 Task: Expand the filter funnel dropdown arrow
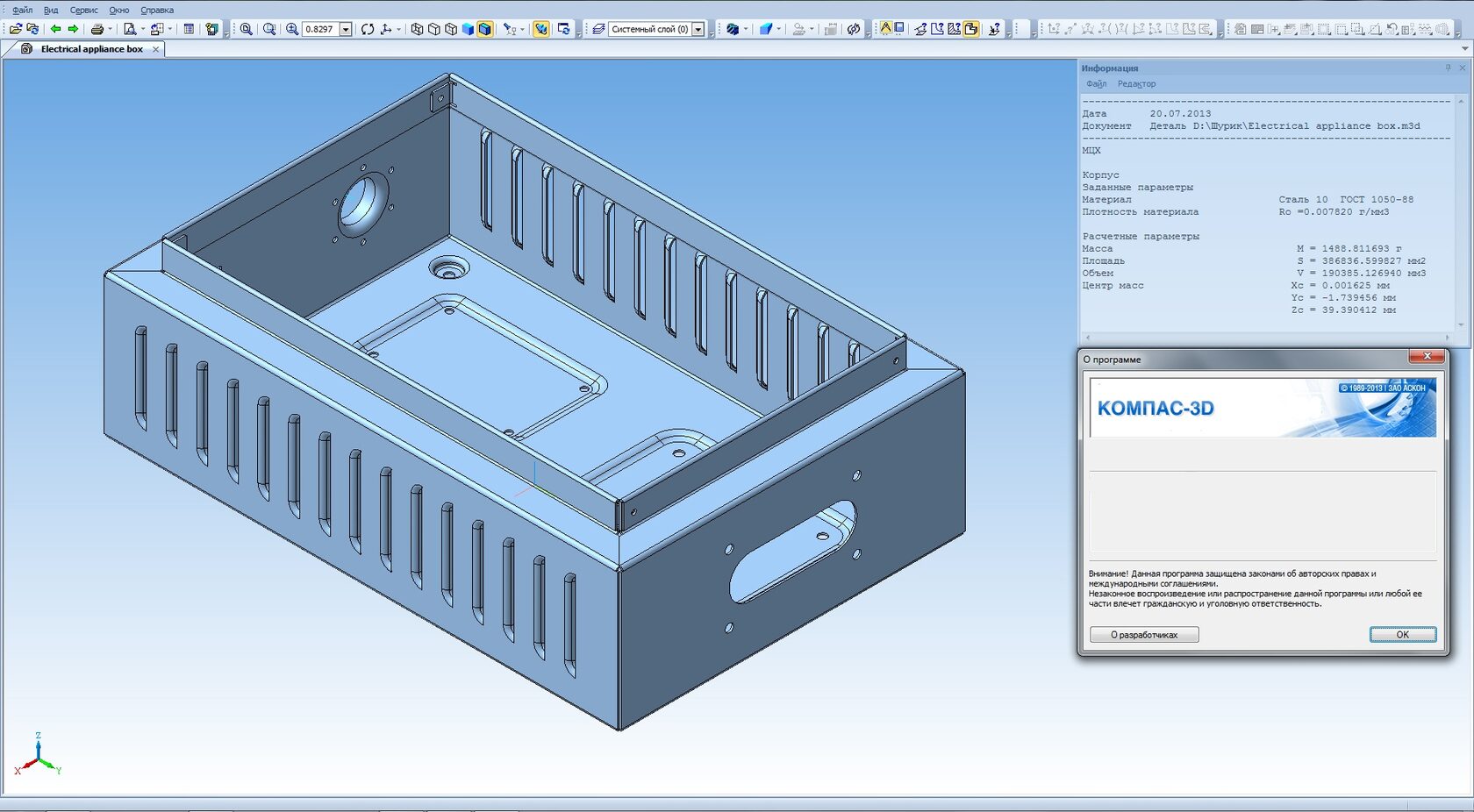(x=522, y=29)
